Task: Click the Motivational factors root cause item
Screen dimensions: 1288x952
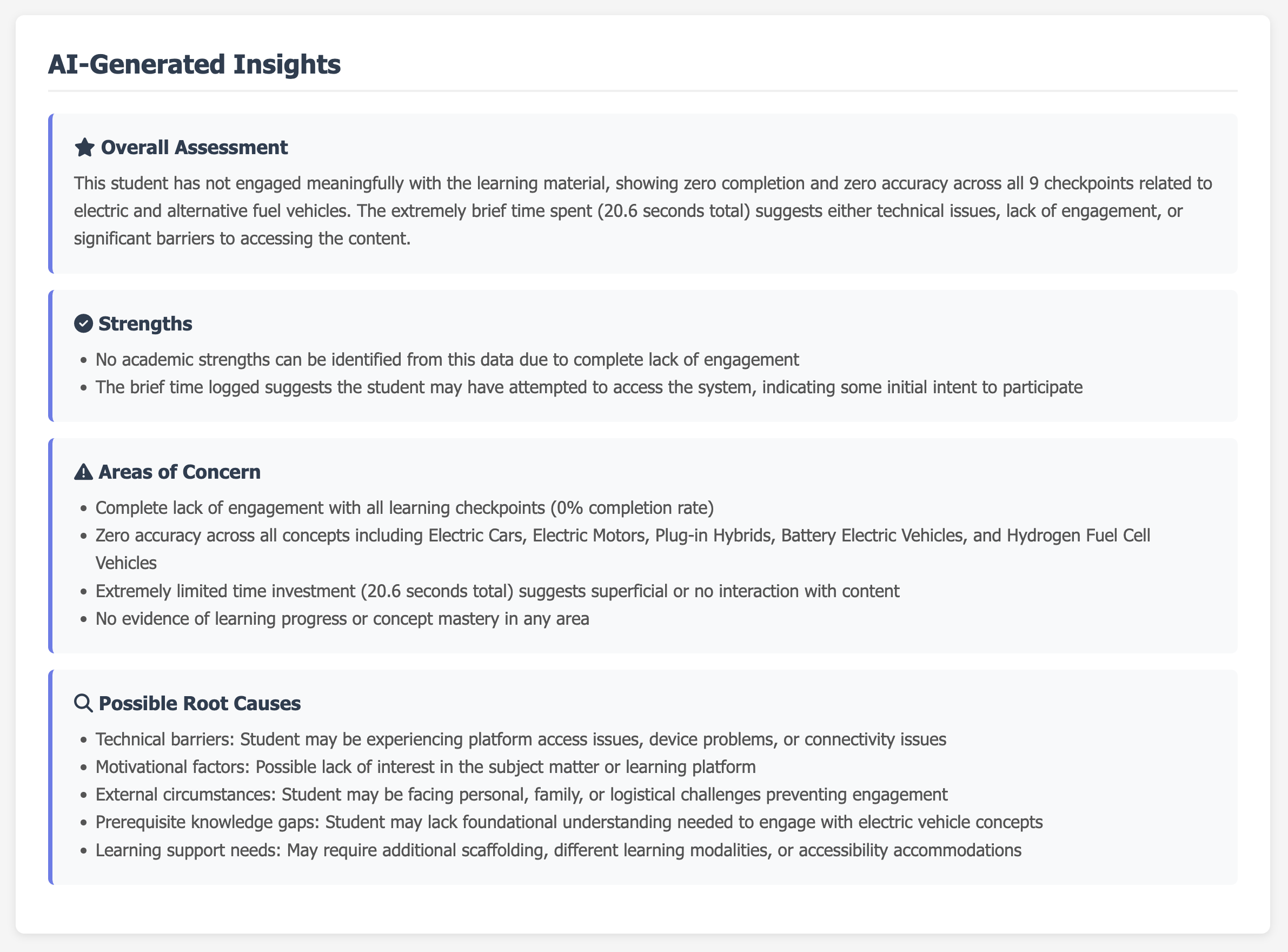Action: click(425, 767)
